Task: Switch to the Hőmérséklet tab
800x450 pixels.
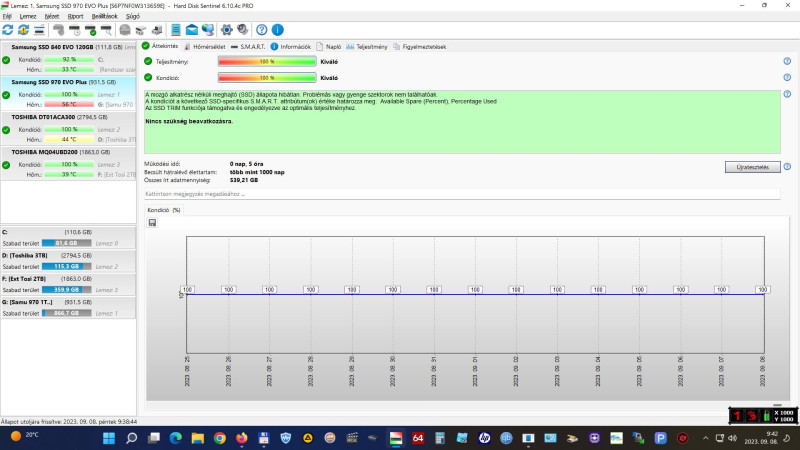Action: [x=205, y=46]
